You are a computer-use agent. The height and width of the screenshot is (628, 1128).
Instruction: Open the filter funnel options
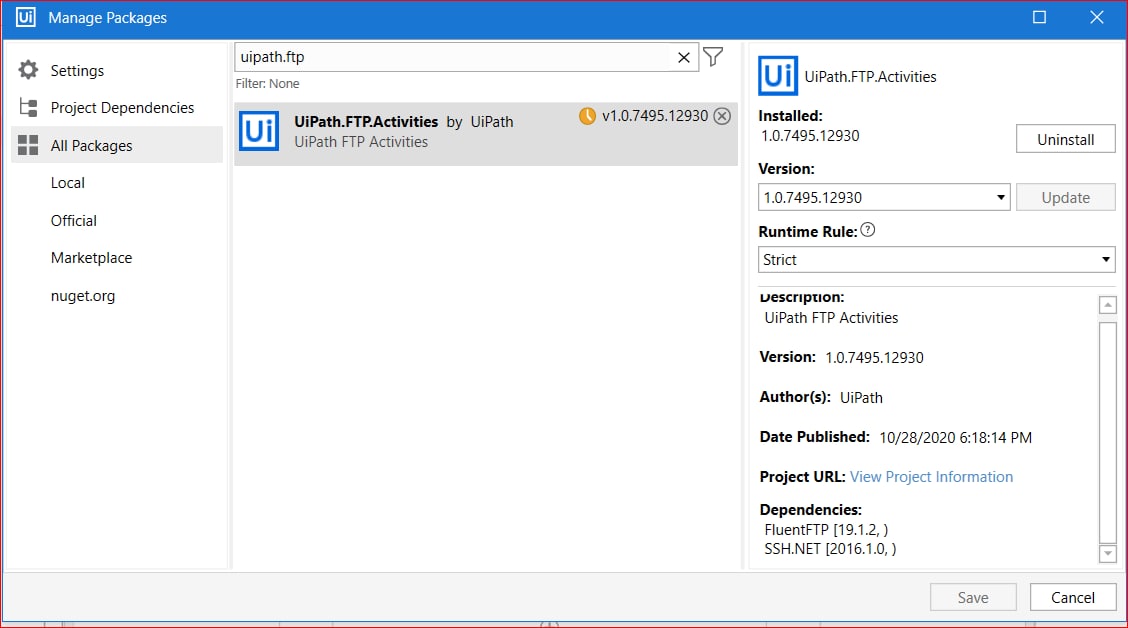[x=713, y=57]
